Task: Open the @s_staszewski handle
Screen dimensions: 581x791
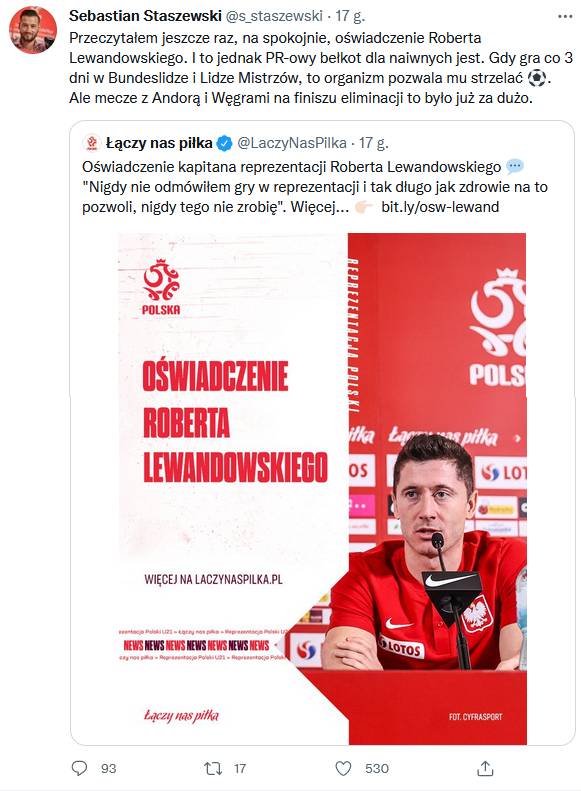Action: (274, 16)
